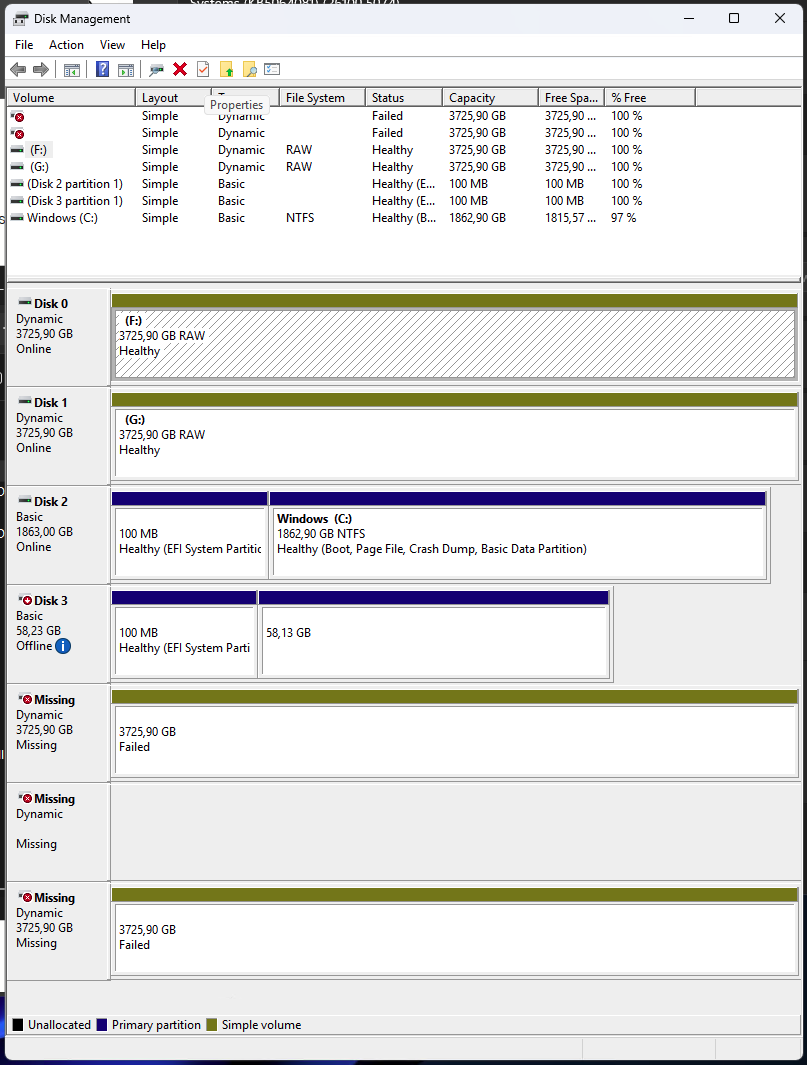Open the Action menu

pyautogui.click(x=67, y=45)
